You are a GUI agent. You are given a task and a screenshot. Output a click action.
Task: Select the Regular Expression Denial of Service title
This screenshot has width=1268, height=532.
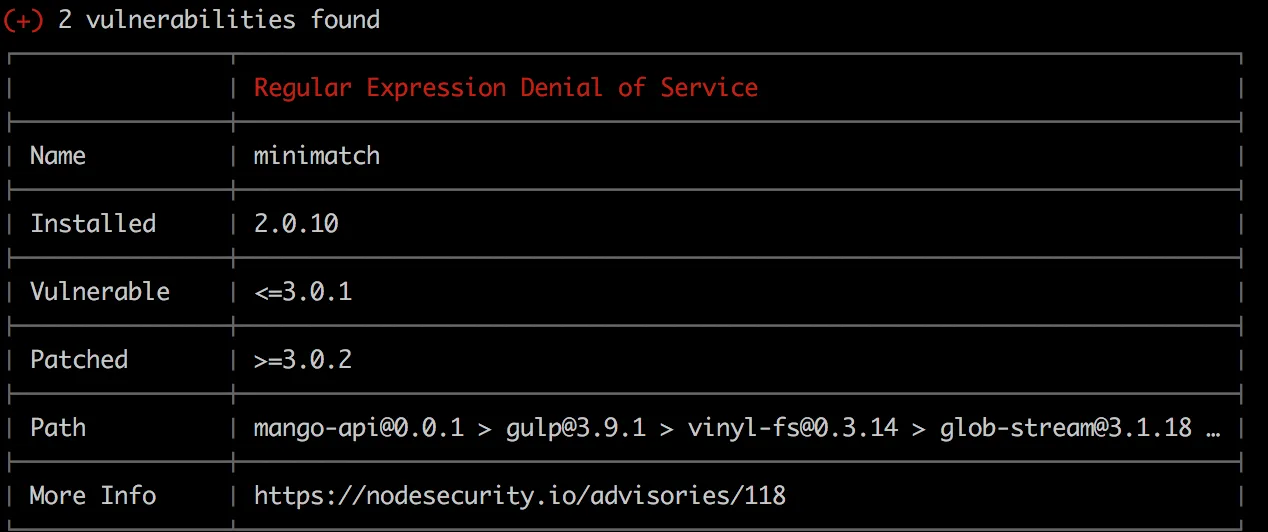tap(505, 88)
